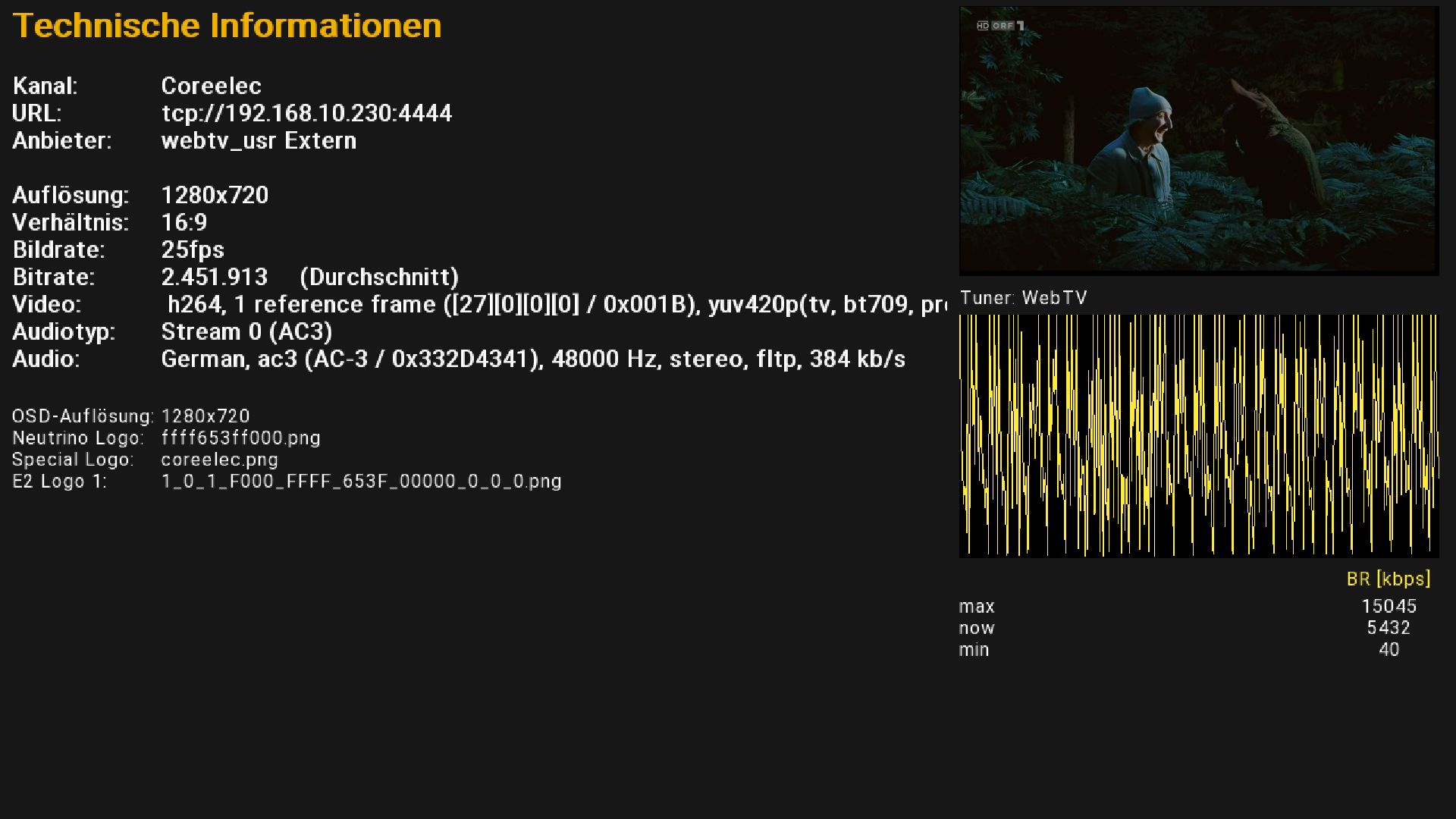Click the Bildrate value 25fps

click(x=193, y=250)
